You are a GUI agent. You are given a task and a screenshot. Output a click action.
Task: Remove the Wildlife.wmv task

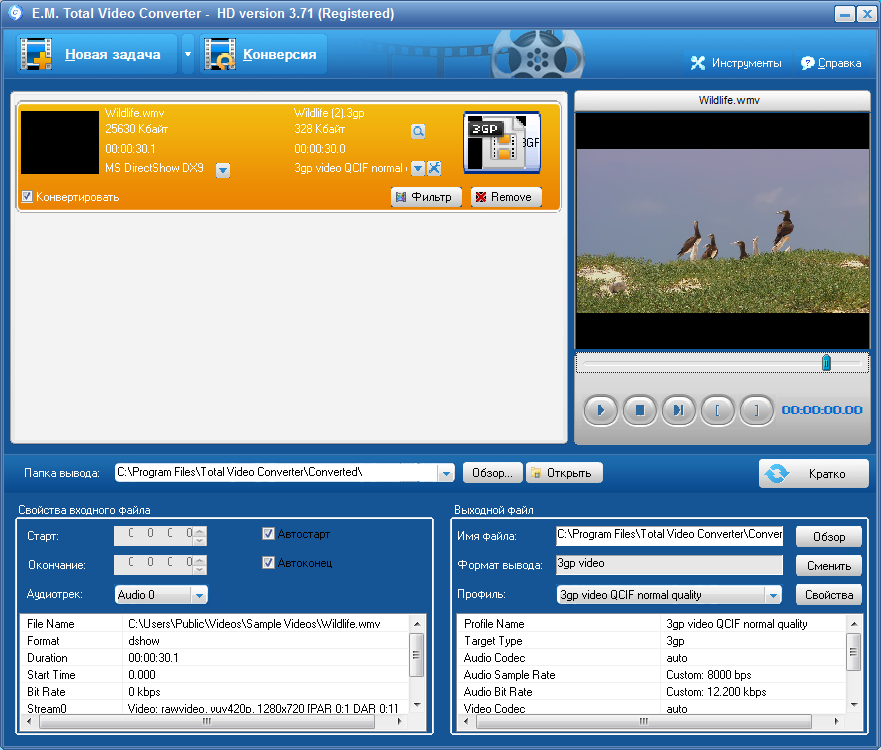(x=506, y=197)
